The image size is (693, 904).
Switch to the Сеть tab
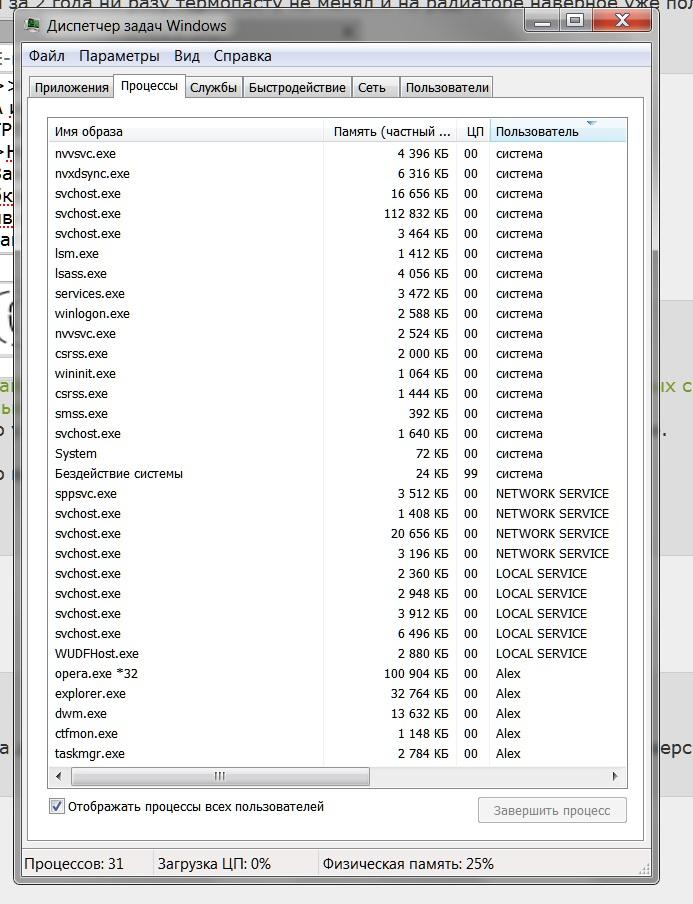(375, 88)
